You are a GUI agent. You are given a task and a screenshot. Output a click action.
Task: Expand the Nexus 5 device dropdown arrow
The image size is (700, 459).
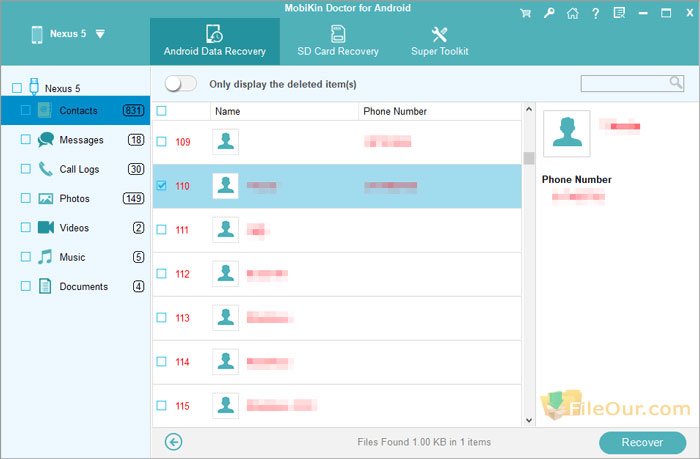click(x=100, y=34)
